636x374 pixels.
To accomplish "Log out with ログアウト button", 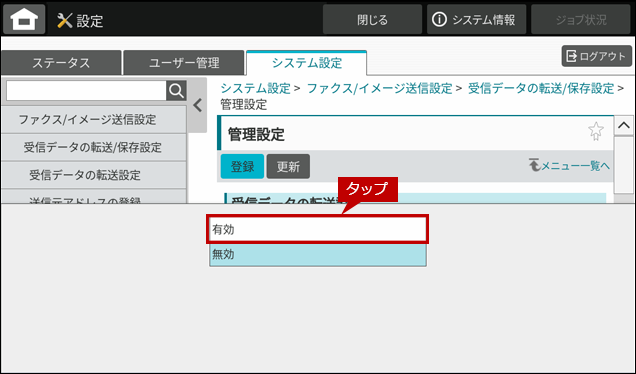I will click(x=596, y=56).
